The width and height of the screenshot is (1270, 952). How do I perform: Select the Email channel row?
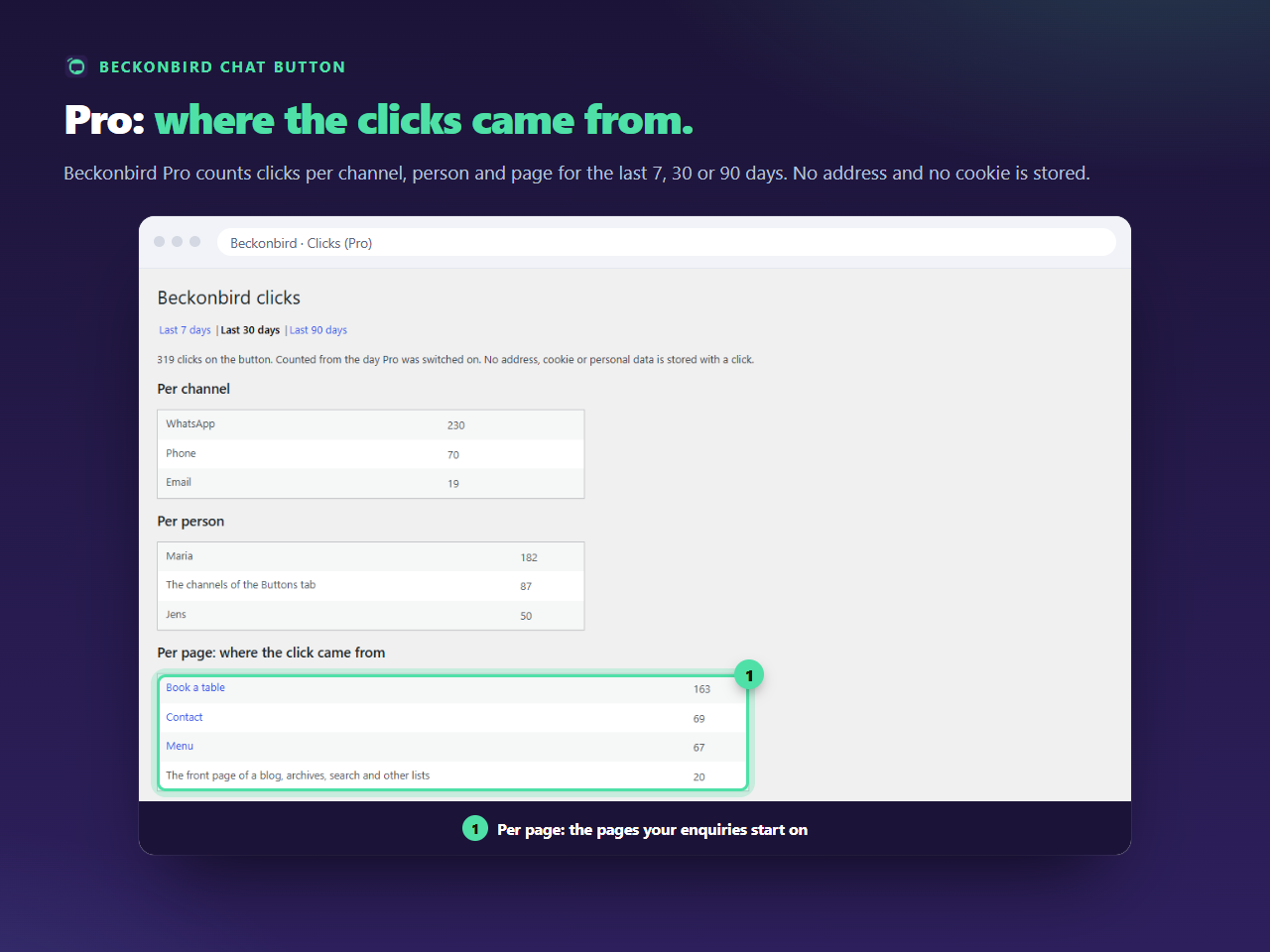click(370, 483)
